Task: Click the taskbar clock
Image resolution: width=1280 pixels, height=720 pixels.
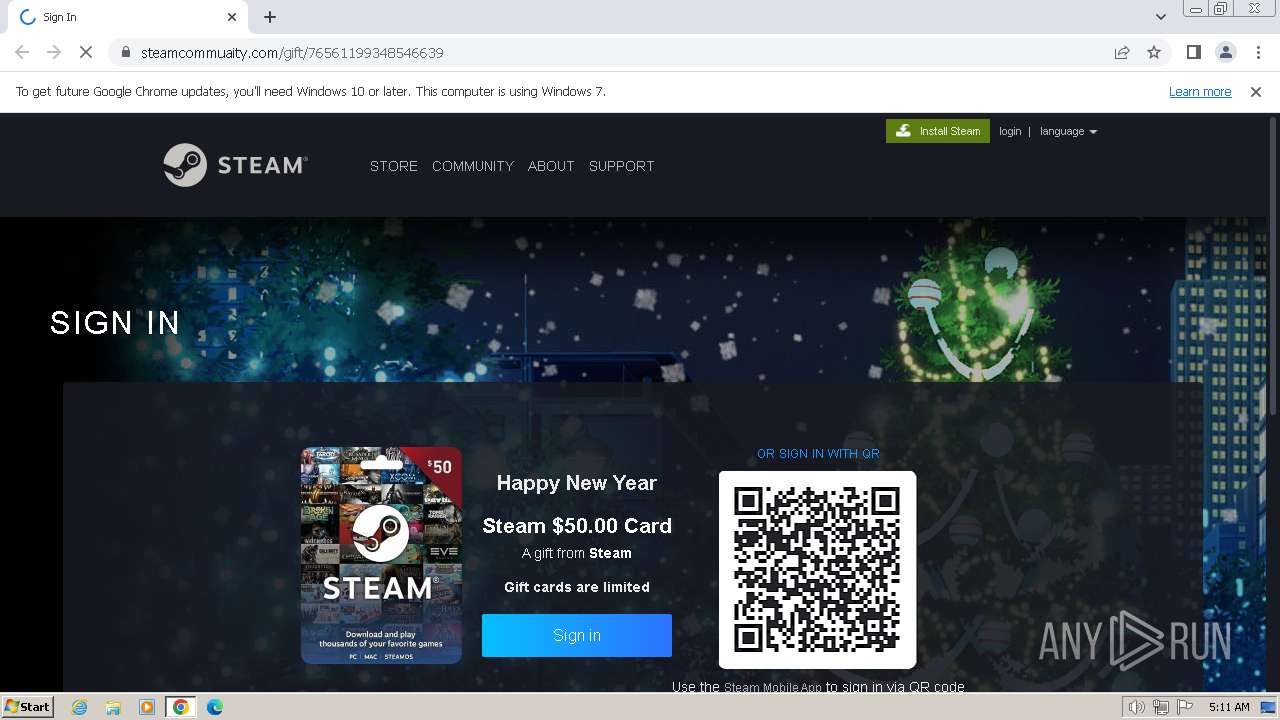Action: [1229, 707]
